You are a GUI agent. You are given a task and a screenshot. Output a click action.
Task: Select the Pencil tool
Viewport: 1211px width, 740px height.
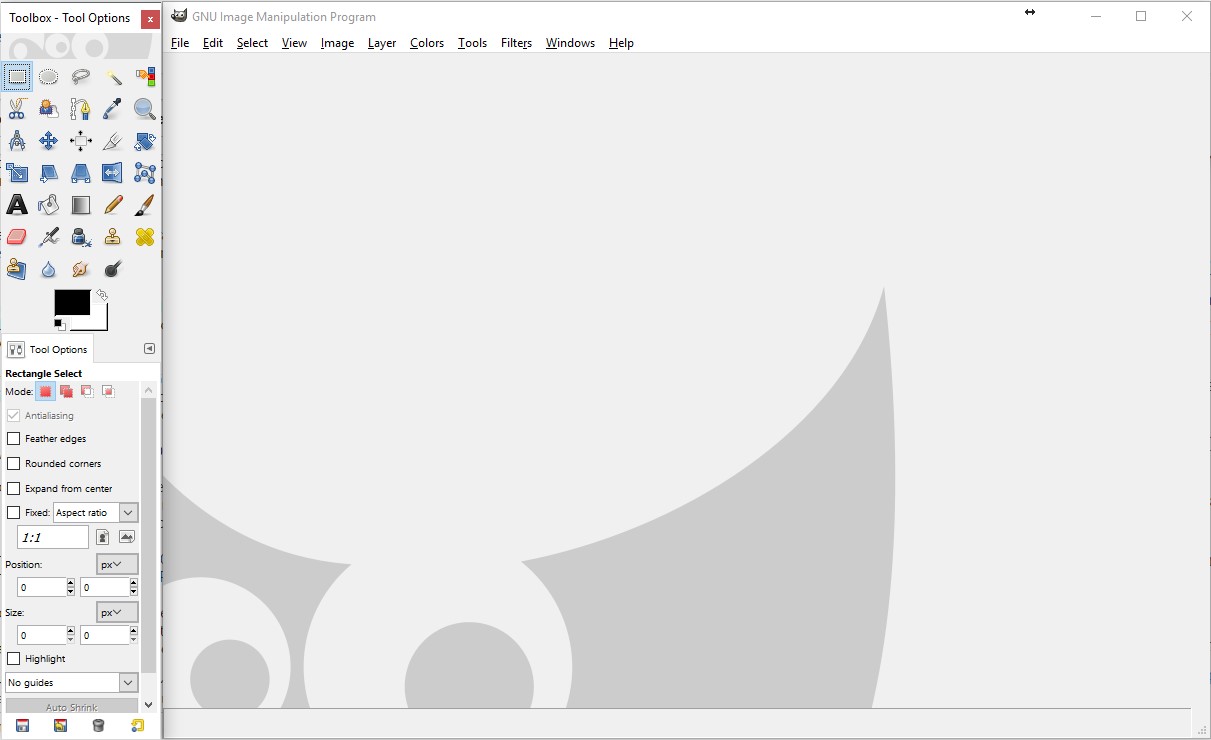113,205
